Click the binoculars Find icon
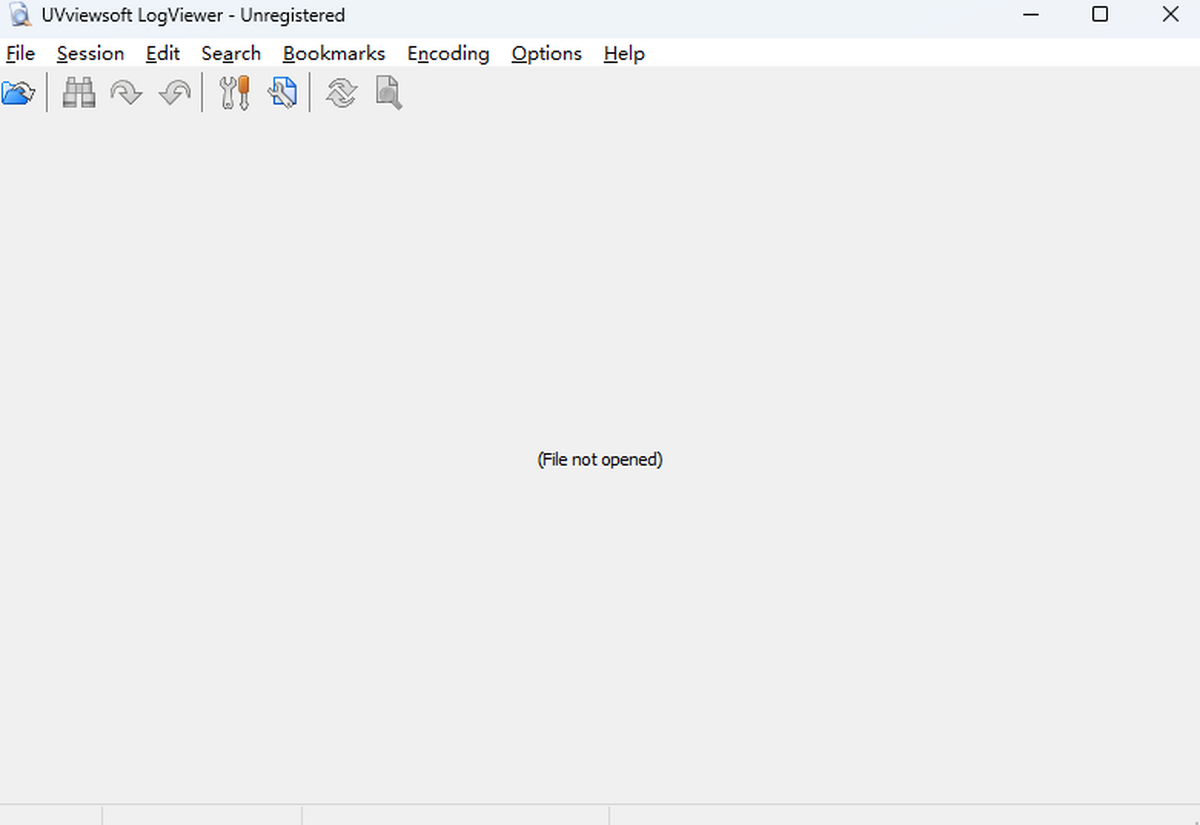Image resolution: width=1200 pixels, height=825 pixels. [79, 93]
